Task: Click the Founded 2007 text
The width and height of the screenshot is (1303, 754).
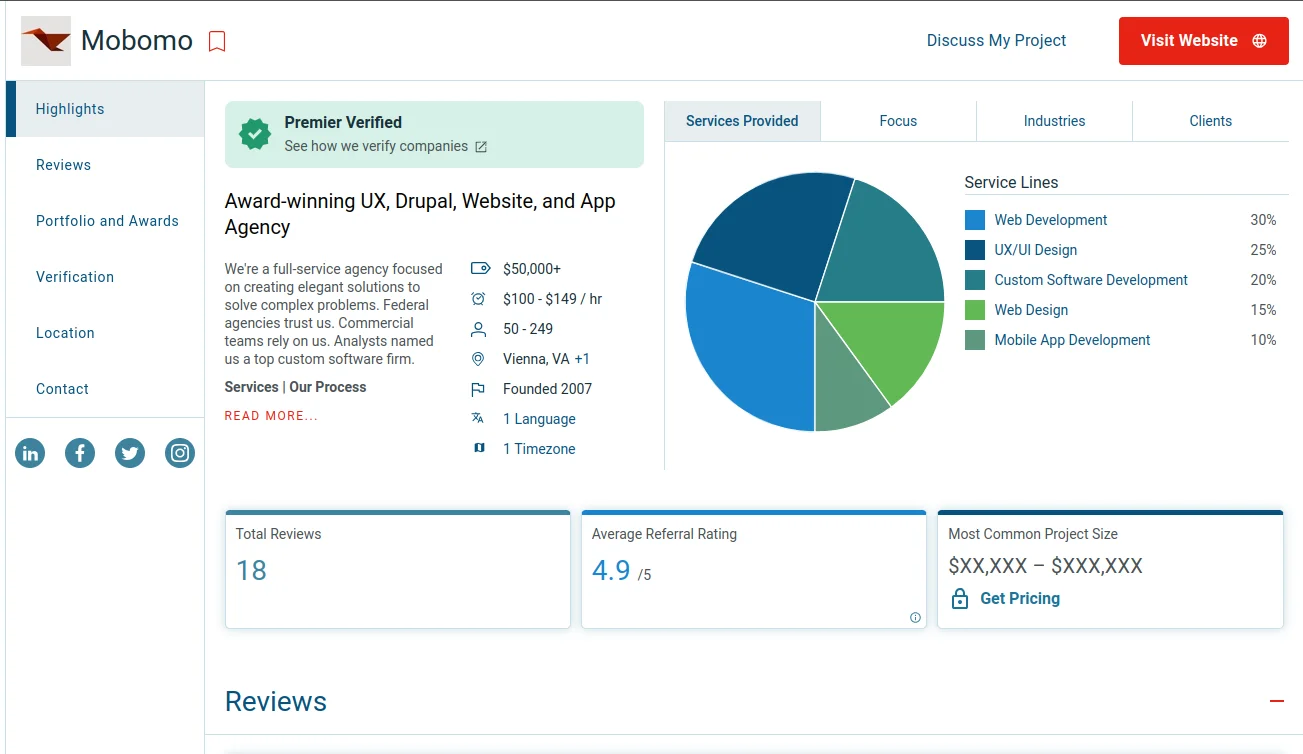Action: [547, 389]
